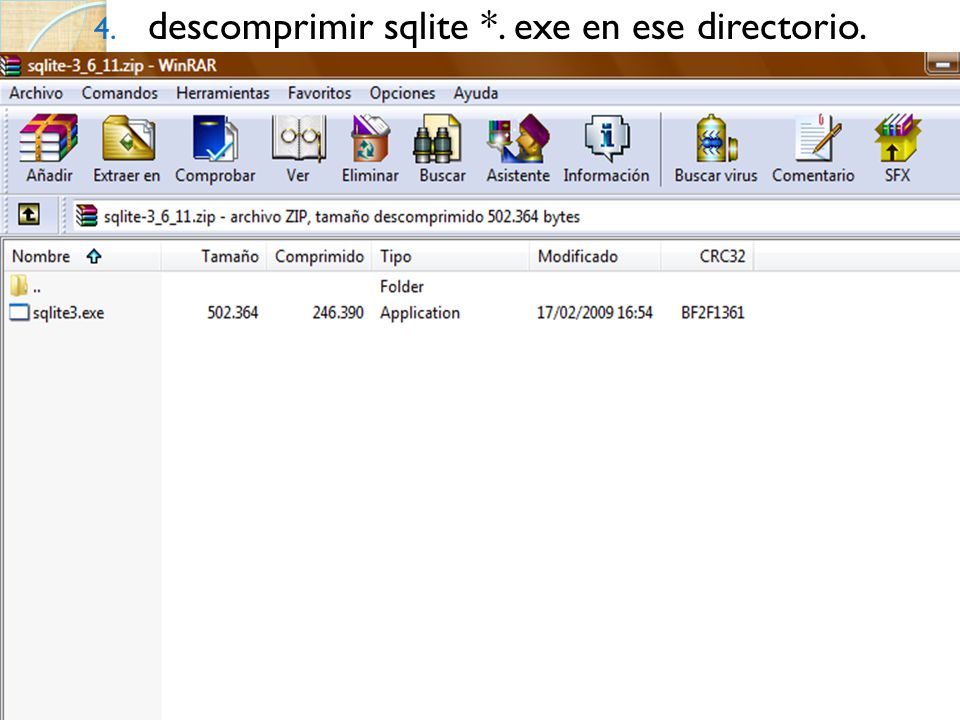
Task: Select the sqlite3.exe file name
Action: [69, 313]
